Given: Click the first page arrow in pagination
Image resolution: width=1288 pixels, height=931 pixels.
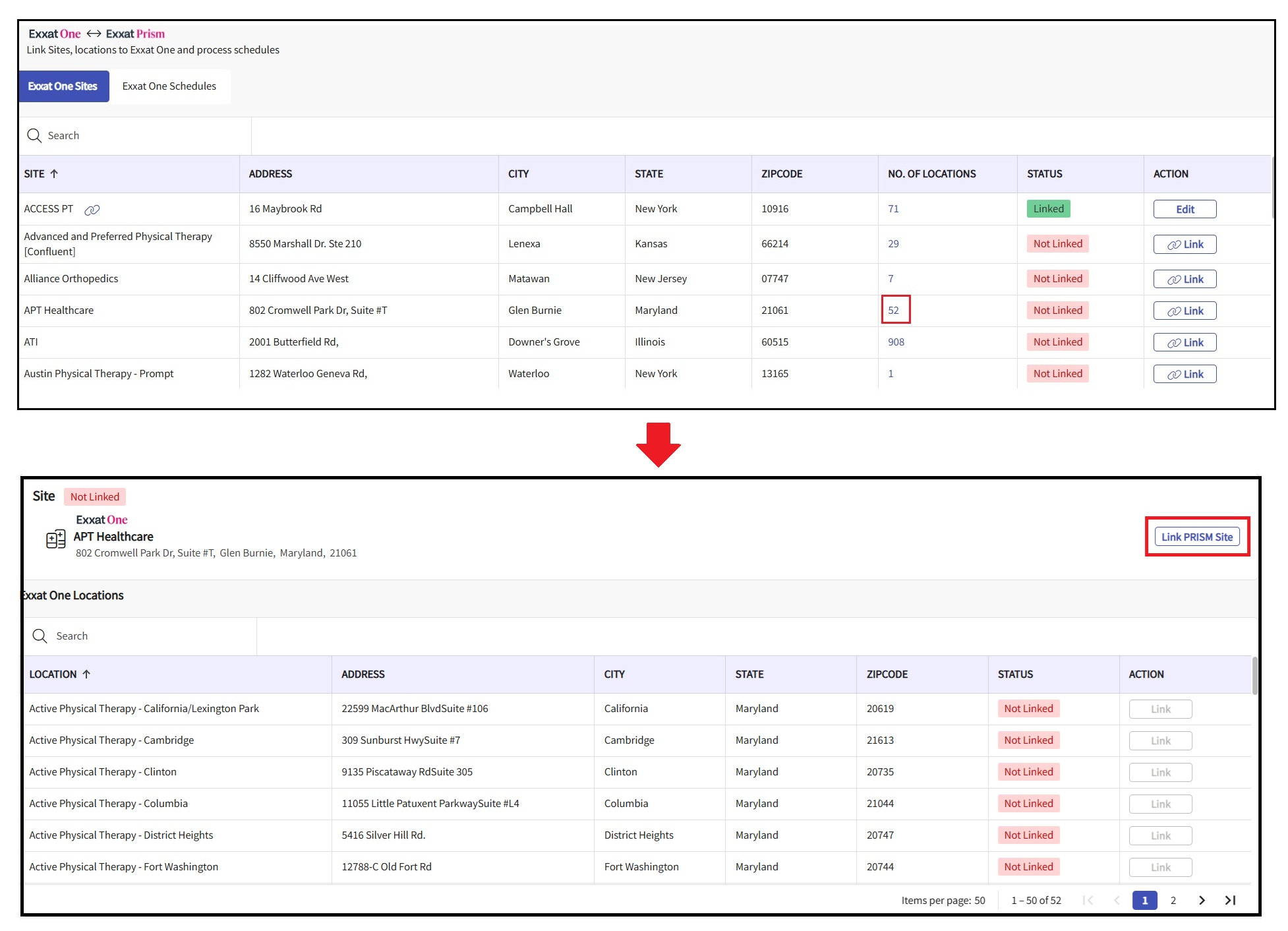Looking at the screenshot, I should tap(1088, 901).
